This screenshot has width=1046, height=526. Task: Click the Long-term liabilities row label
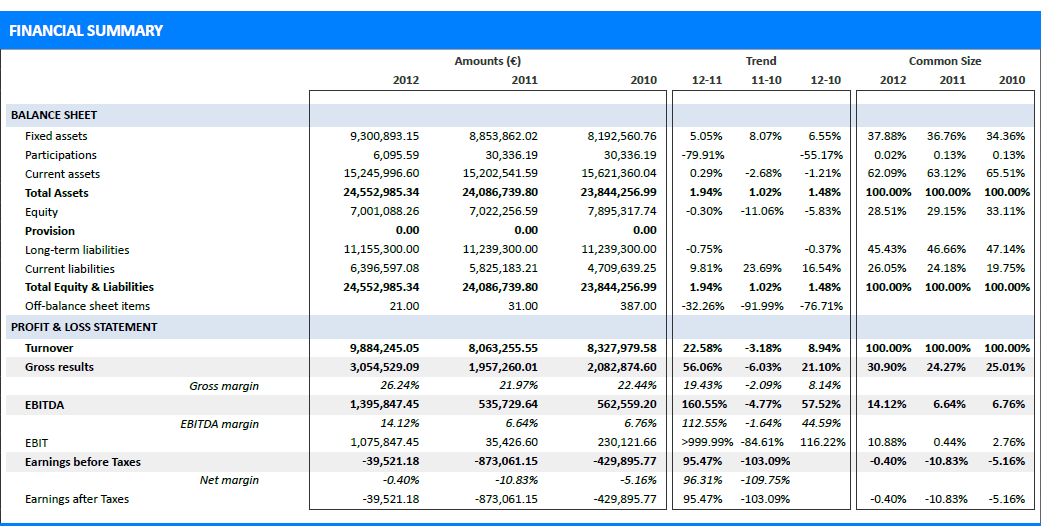(77, 250)
